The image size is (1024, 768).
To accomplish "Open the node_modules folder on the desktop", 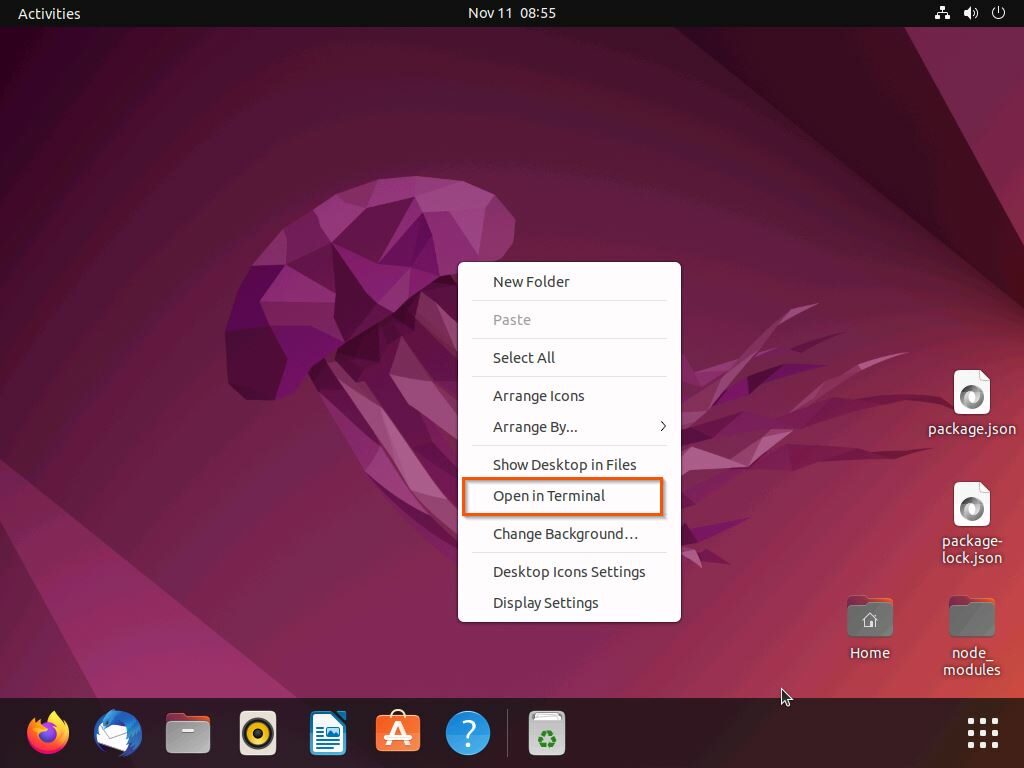I will click(971, 615).
